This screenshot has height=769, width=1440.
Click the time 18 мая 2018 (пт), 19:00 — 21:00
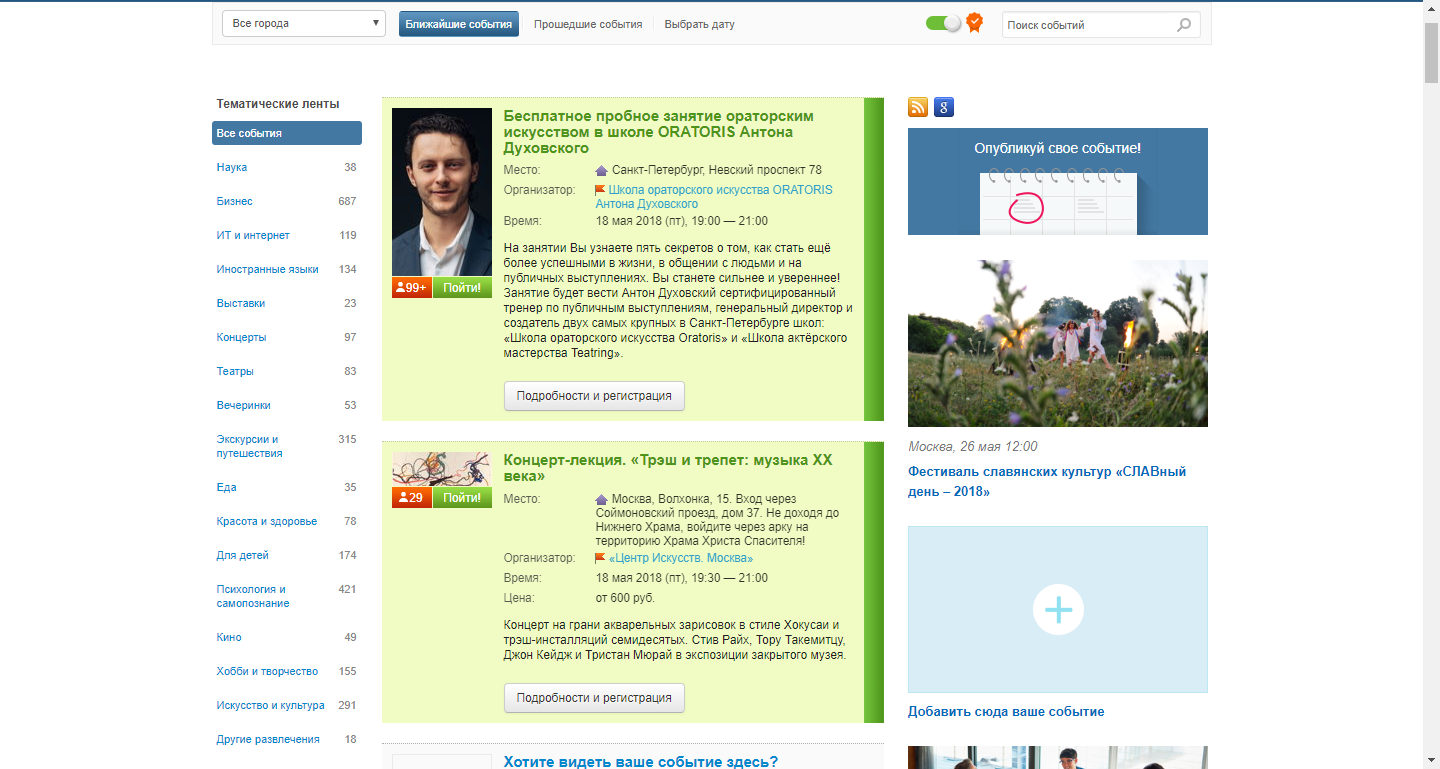coord(682,221)
